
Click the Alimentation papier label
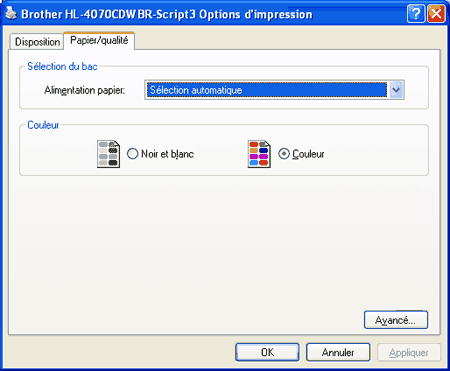(85, 90)
